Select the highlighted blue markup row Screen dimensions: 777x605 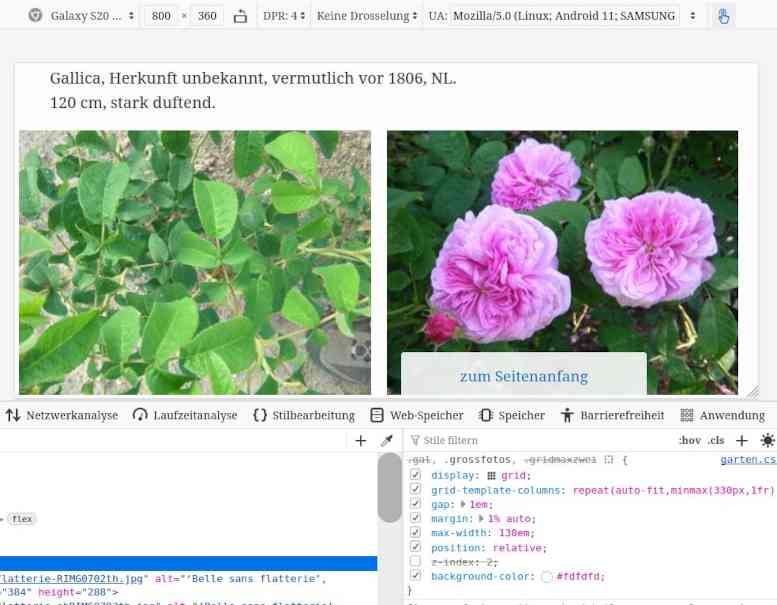pos(188,563)
